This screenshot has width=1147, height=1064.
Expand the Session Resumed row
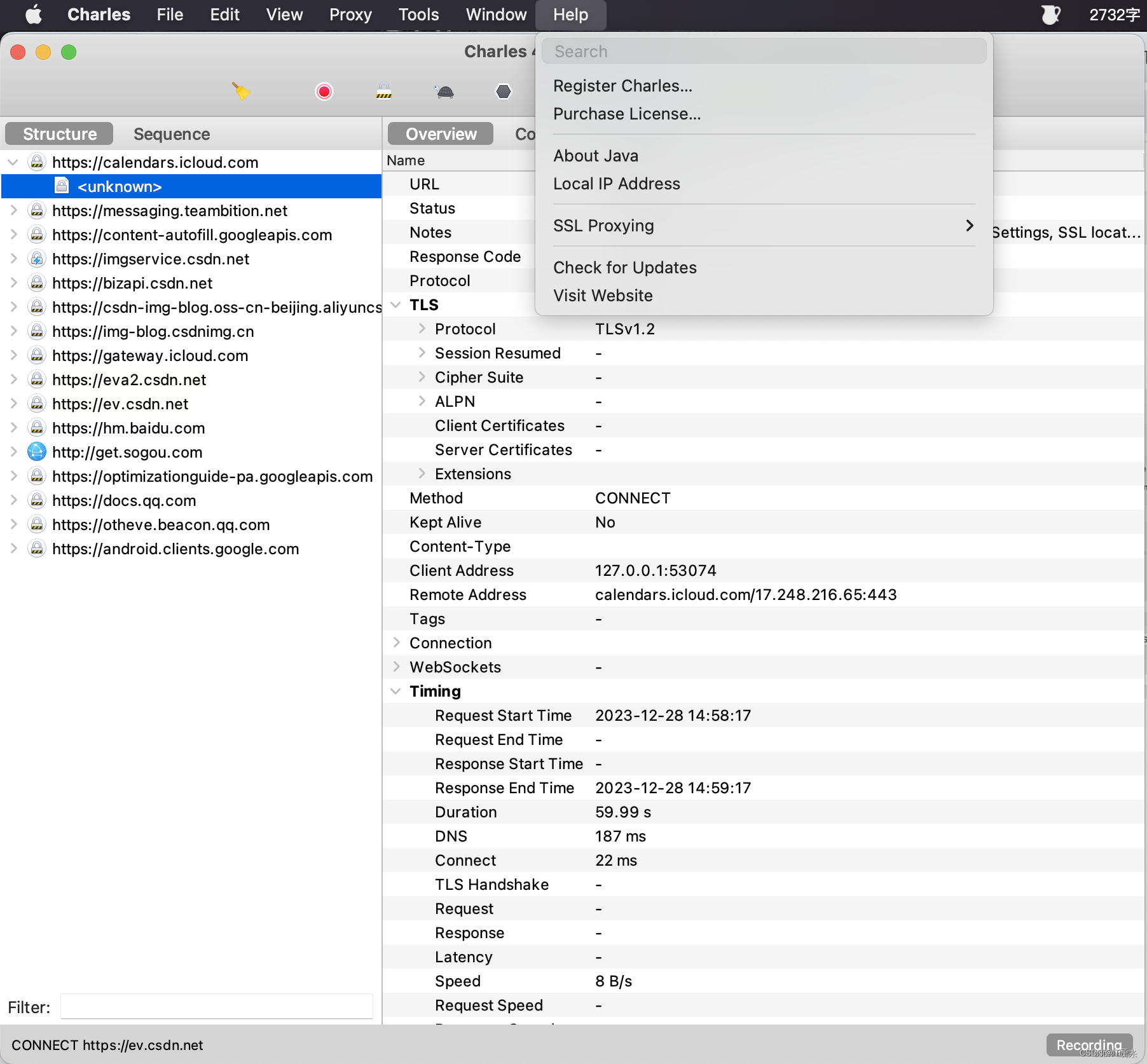tap(422, 353)
